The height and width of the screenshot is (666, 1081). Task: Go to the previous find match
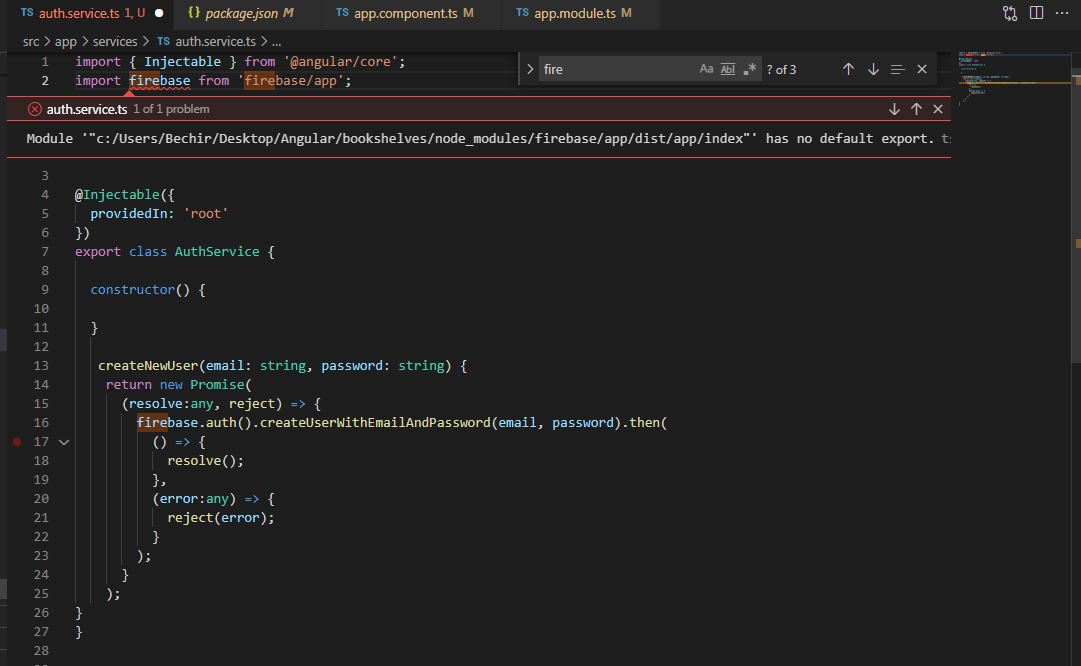click(x=848, y=69)
